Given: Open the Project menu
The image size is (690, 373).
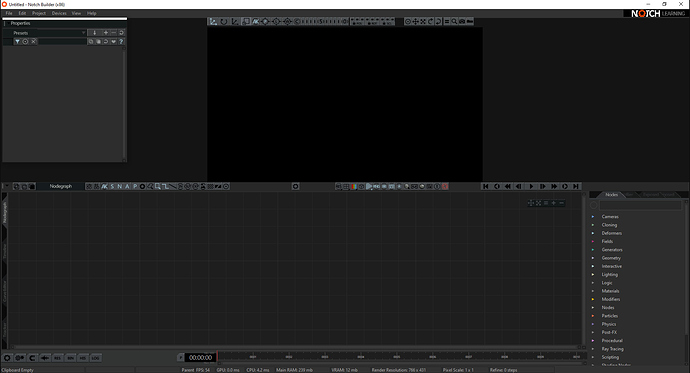Looking at the screenshot, I should [x=39, y=13].
